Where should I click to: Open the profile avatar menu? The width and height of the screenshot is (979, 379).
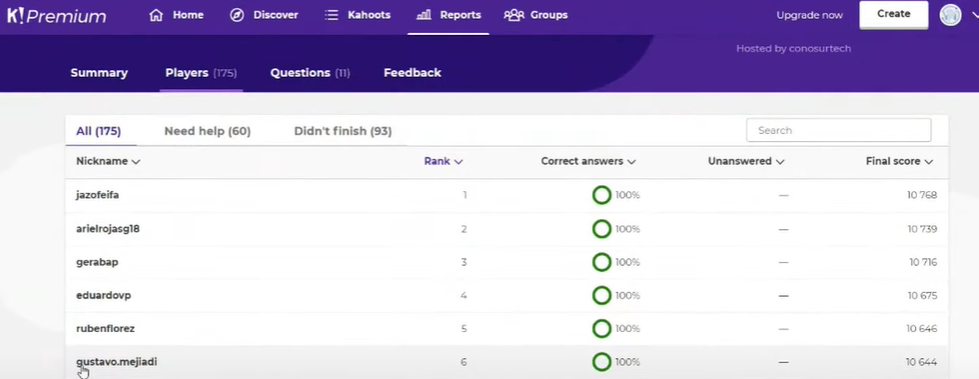click(x=950, y=15)
